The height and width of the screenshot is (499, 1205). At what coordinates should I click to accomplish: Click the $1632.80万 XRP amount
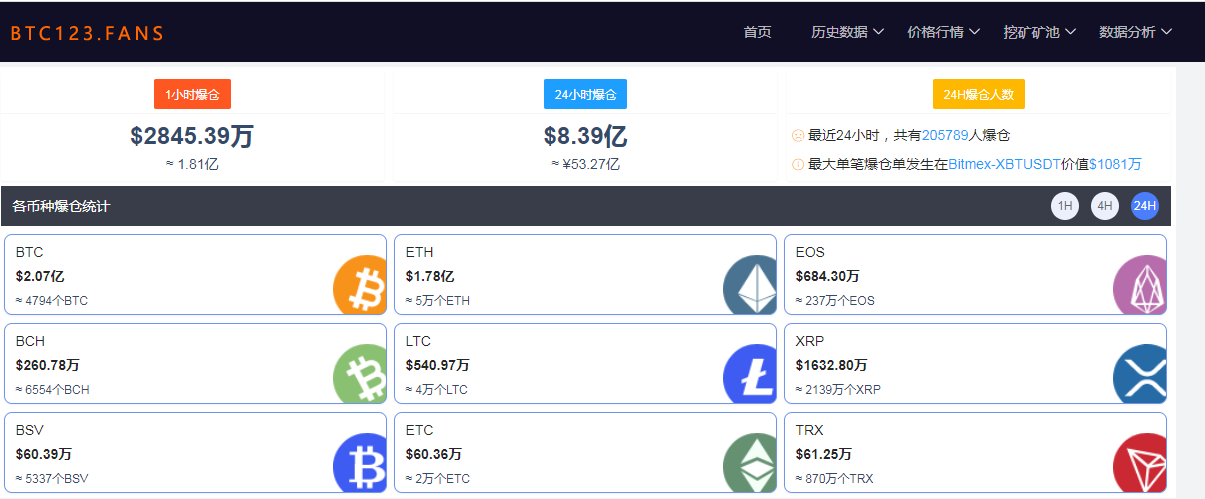[831, 365]
